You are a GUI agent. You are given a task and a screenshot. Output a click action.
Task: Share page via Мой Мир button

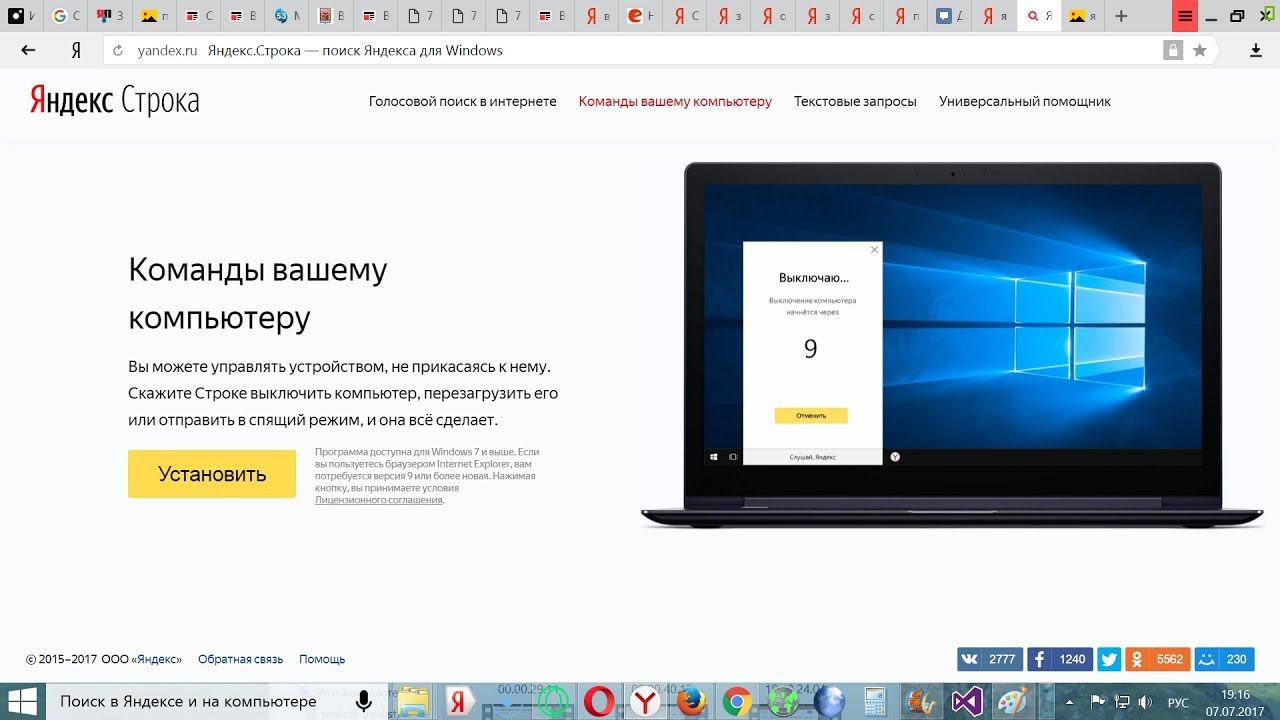[x=1225, y=659]
